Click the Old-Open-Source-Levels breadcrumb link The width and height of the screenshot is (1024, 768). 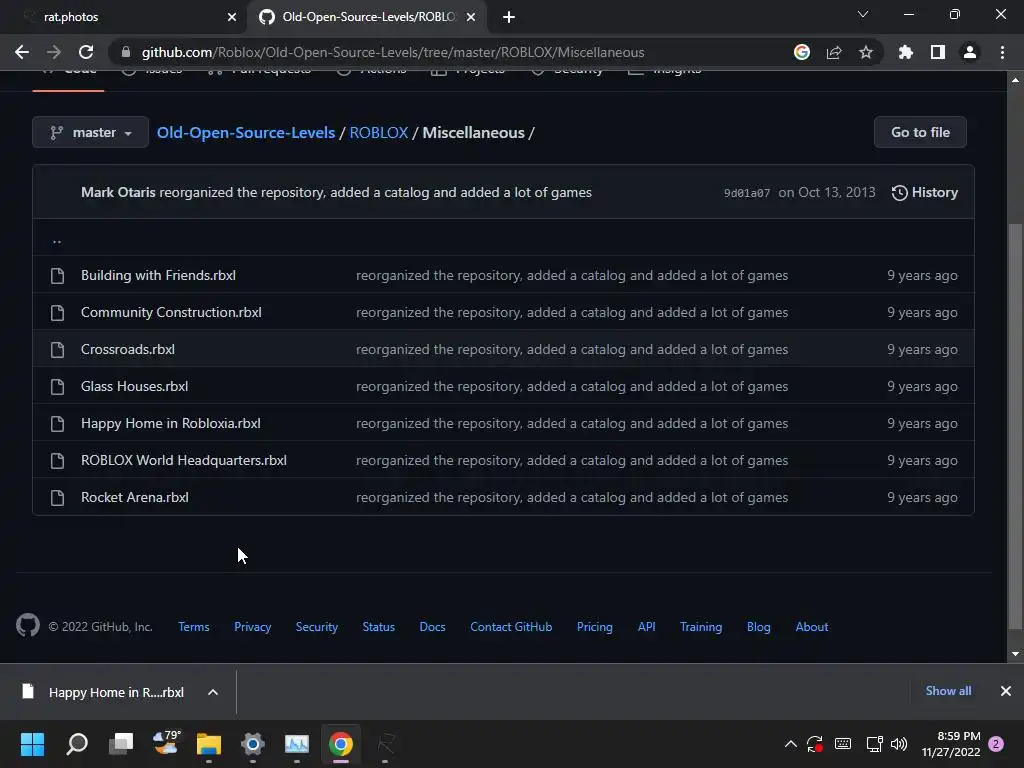coord(246,133)
